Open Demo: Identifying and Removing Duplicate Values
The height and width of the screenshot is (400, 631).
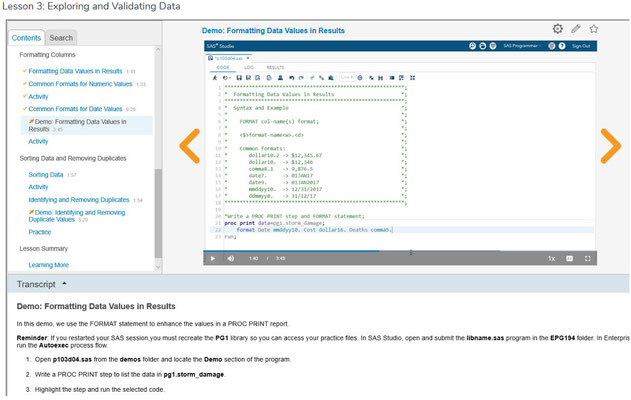pyautogui.click(x=77, y=216)
